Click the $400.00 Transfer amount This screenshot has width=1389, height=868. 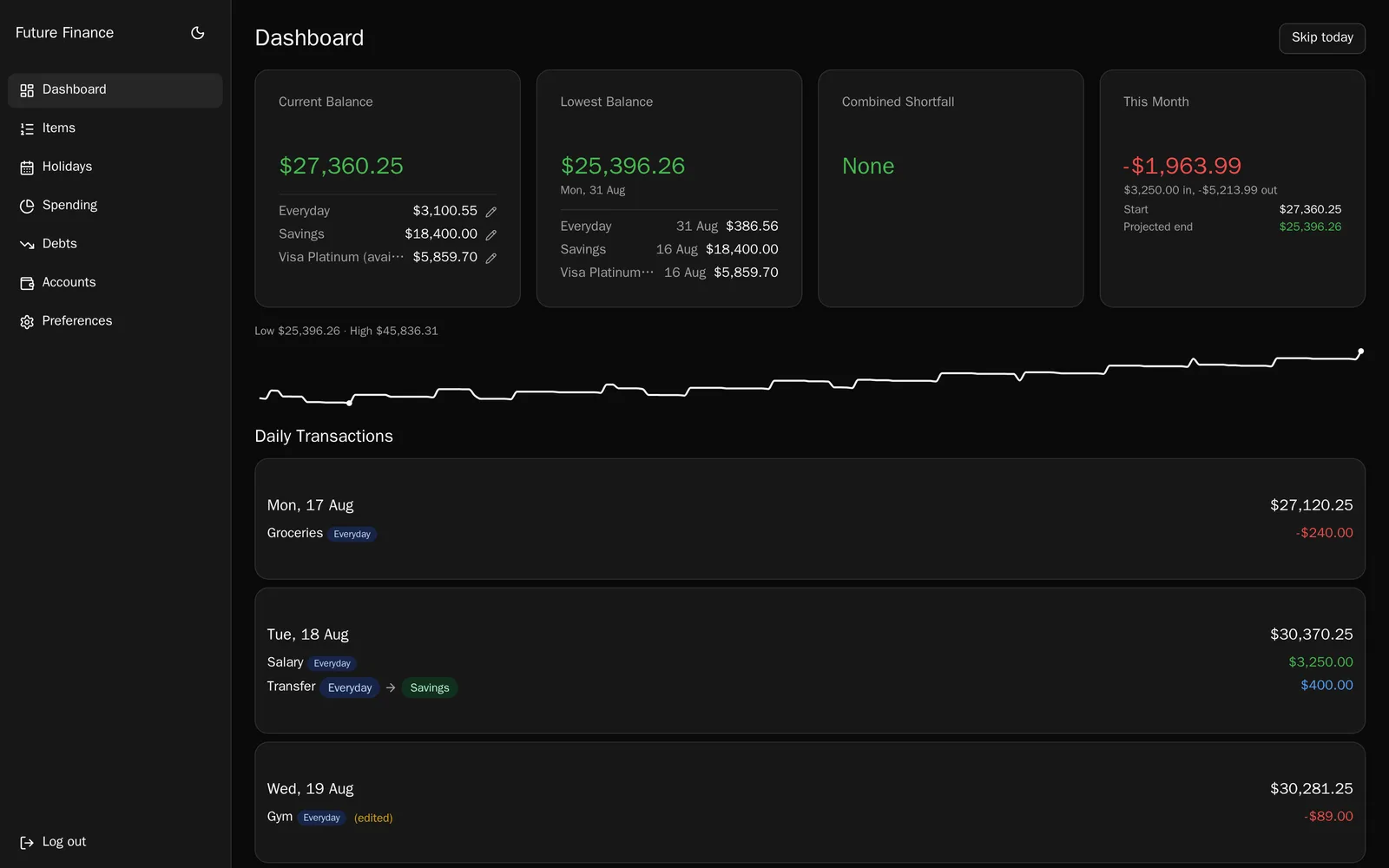(x=1326, y=686)
